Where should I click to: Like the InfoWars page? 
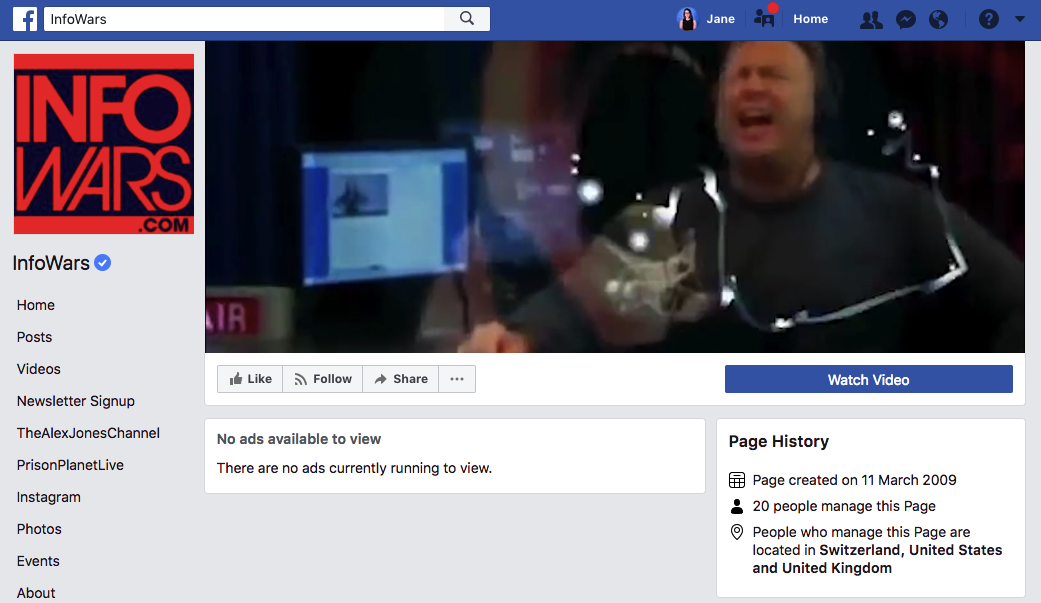250,379
